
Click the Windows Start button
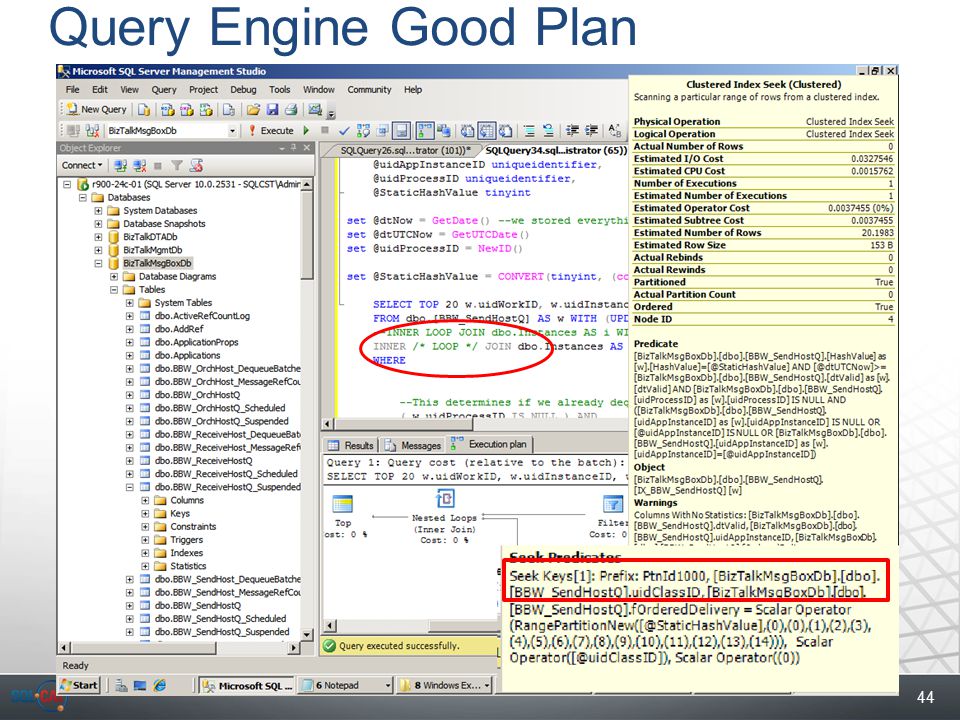(x=79, y=685)
